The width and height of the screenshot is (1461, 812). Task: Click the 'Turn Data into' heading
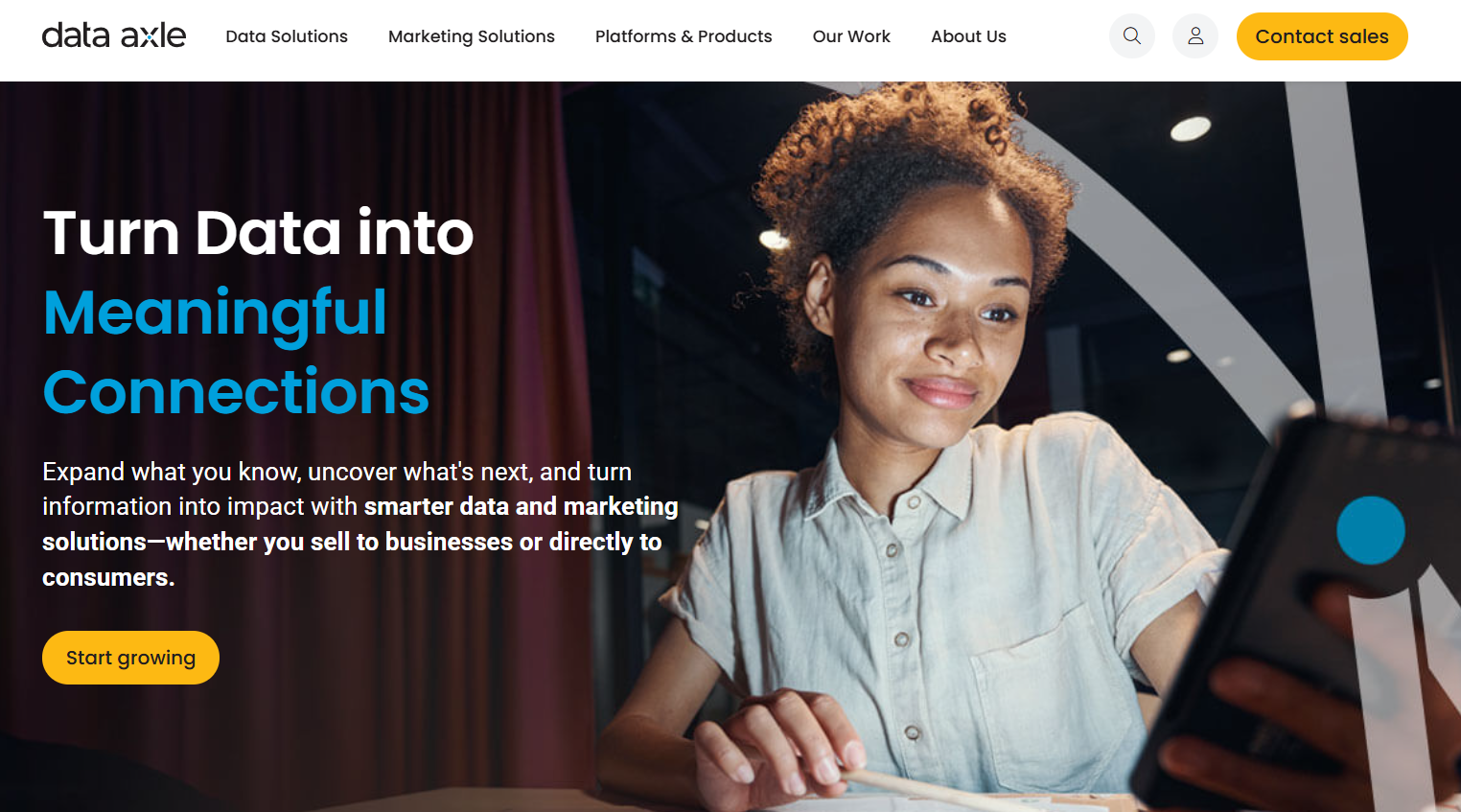pos(259,233)
